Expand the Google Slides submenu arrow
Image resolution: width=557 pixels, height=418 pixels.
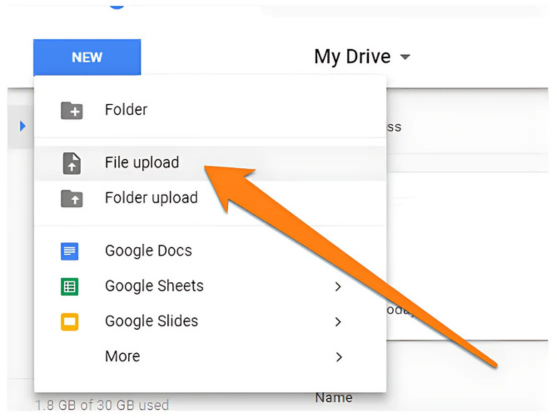pyautogui.click(x=338, y=322)
